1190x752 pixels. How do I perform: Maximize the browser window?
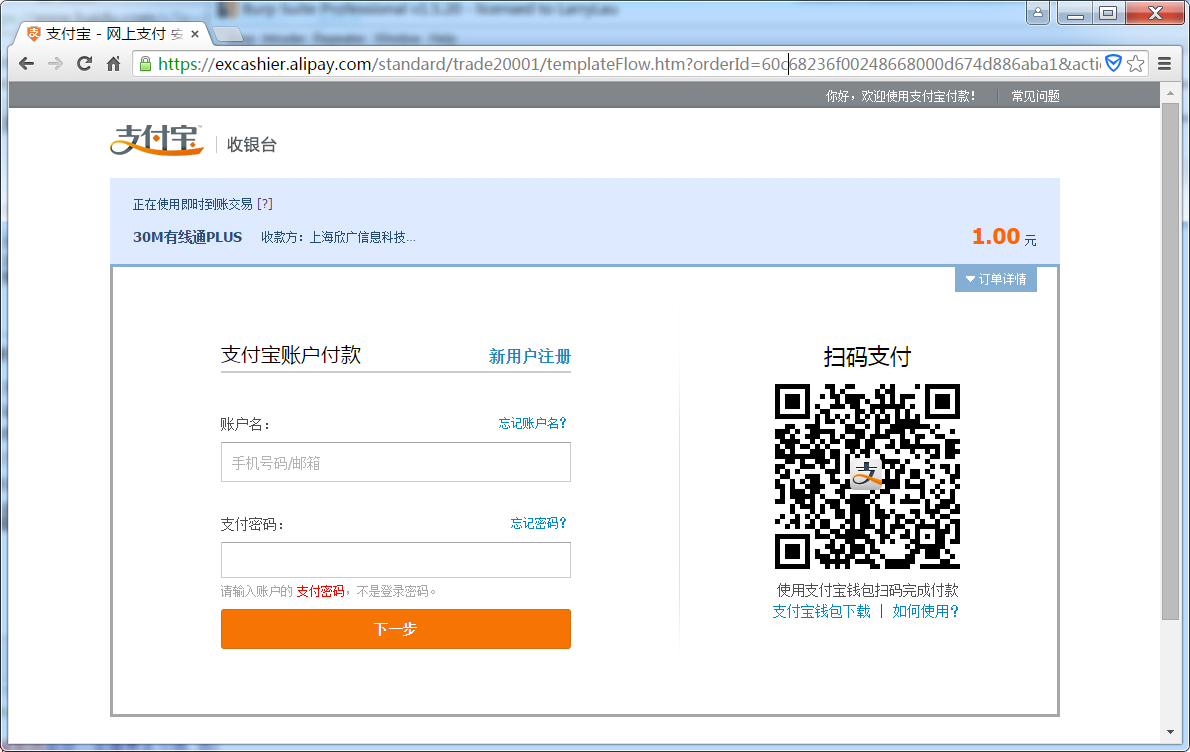1108,13
